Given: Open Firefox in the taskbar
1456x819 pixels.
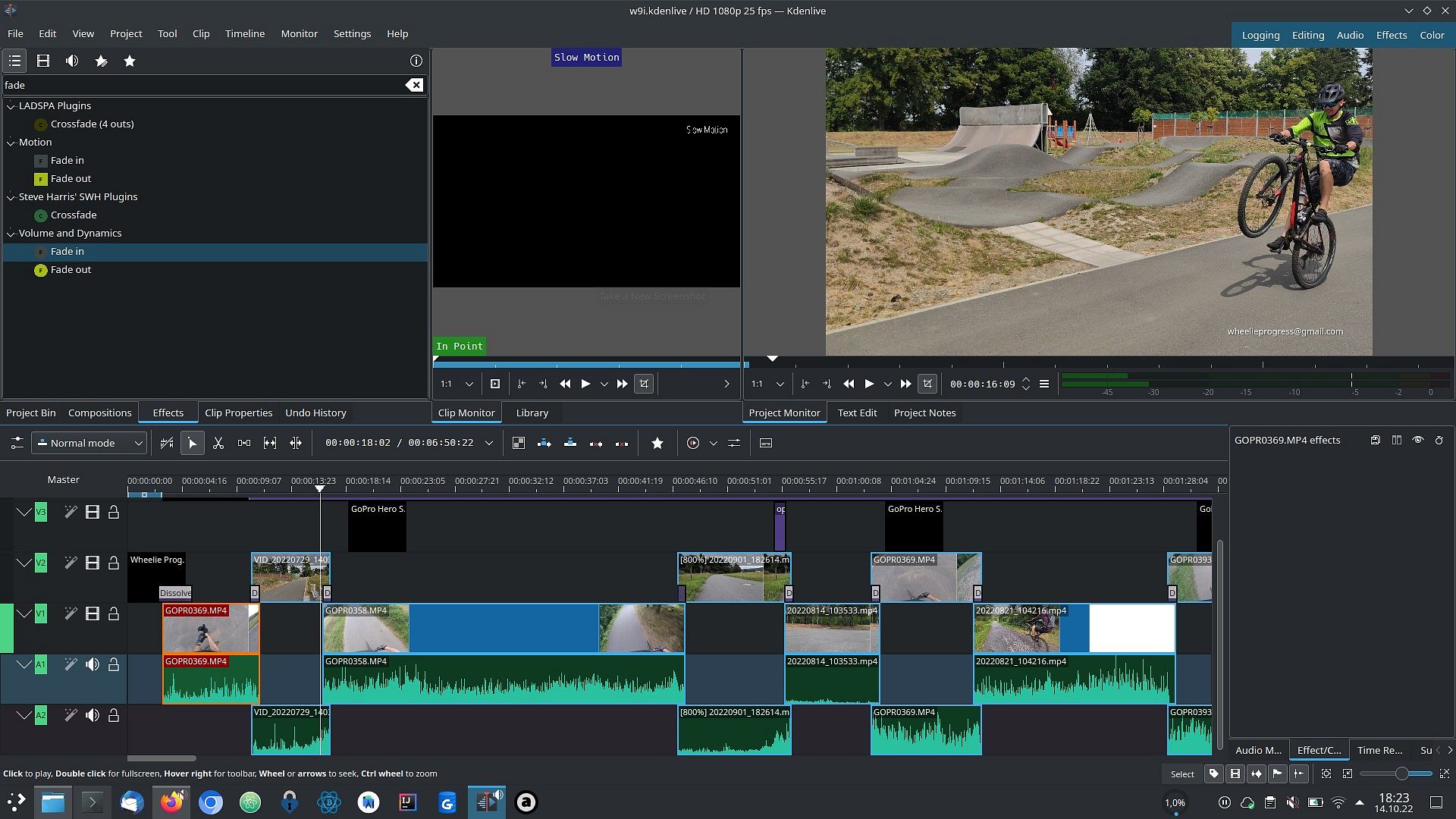Looking at the screenshot, I should 172,802.
